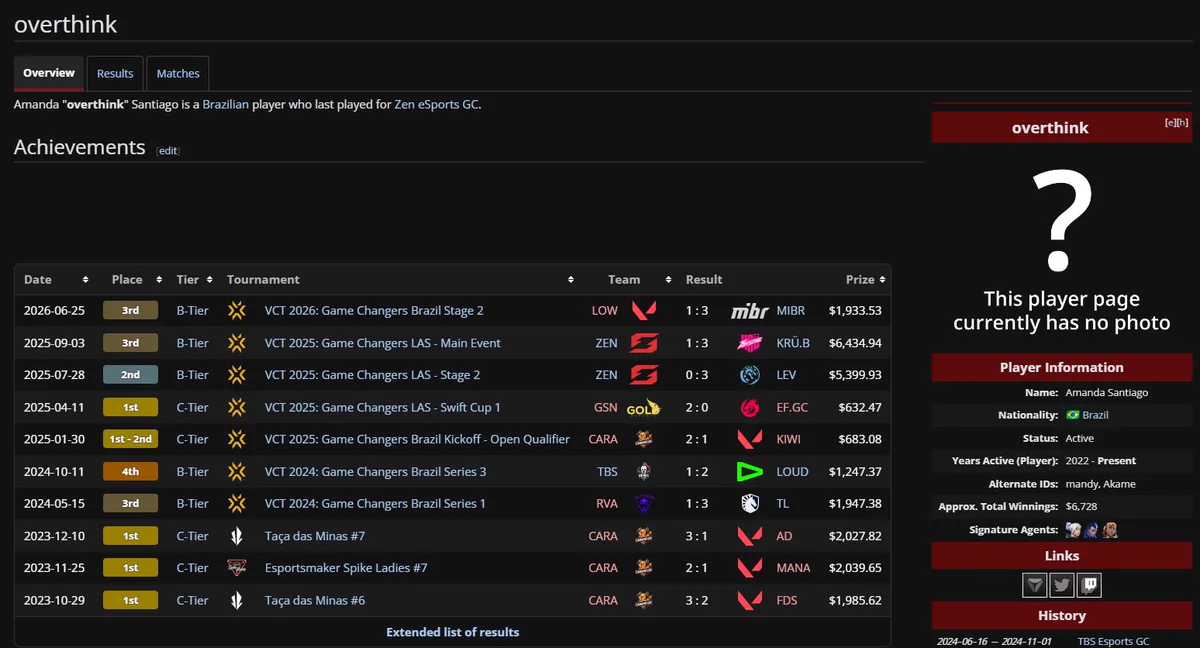Viewport: 1200px width, 648px height.
Task: Click the MIBR opponent logo
Action: pyautogui.click(x=750, y=311)
